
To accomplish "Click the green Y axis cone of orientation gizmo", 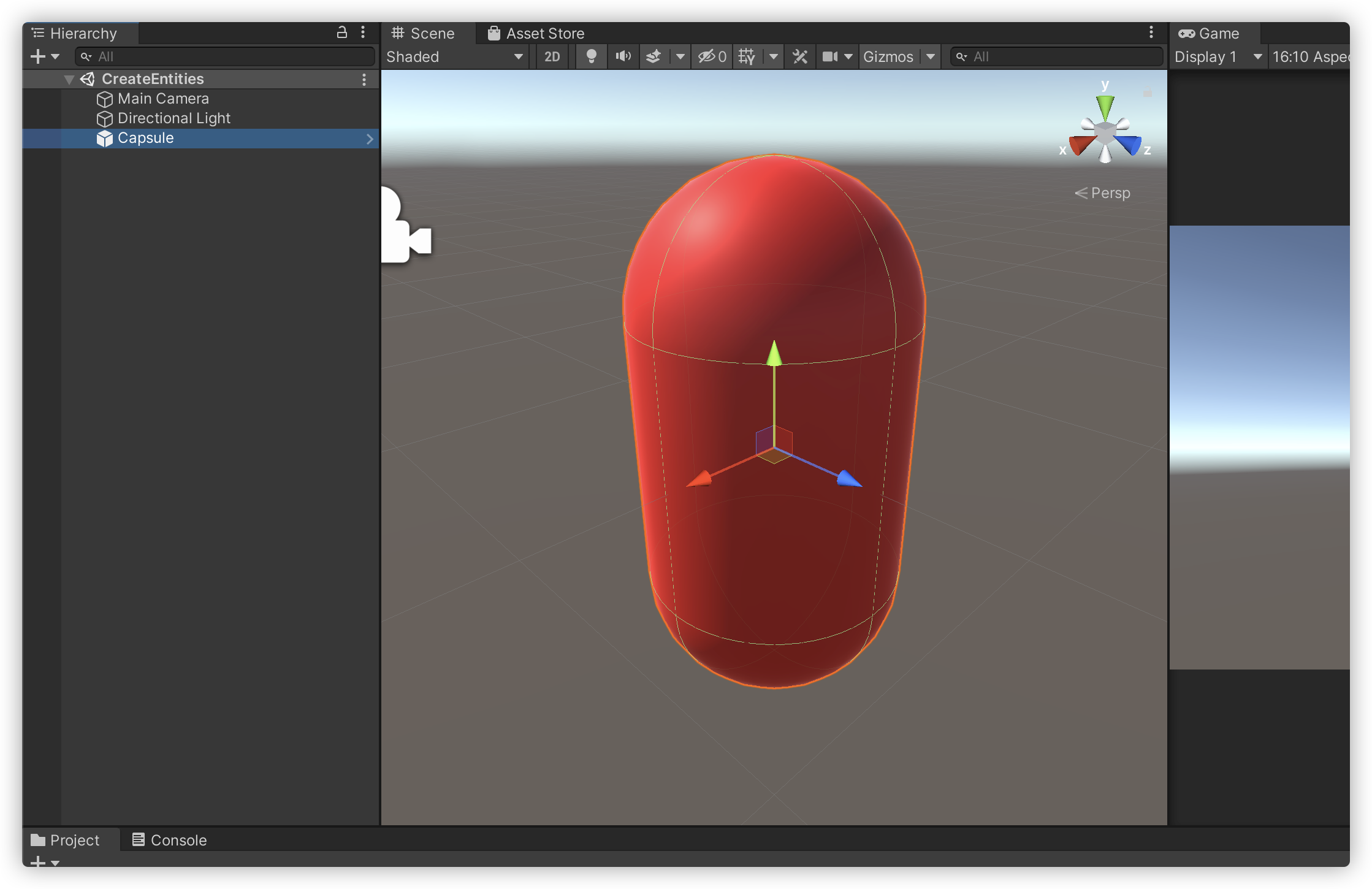I will (x=1105, y=107).
